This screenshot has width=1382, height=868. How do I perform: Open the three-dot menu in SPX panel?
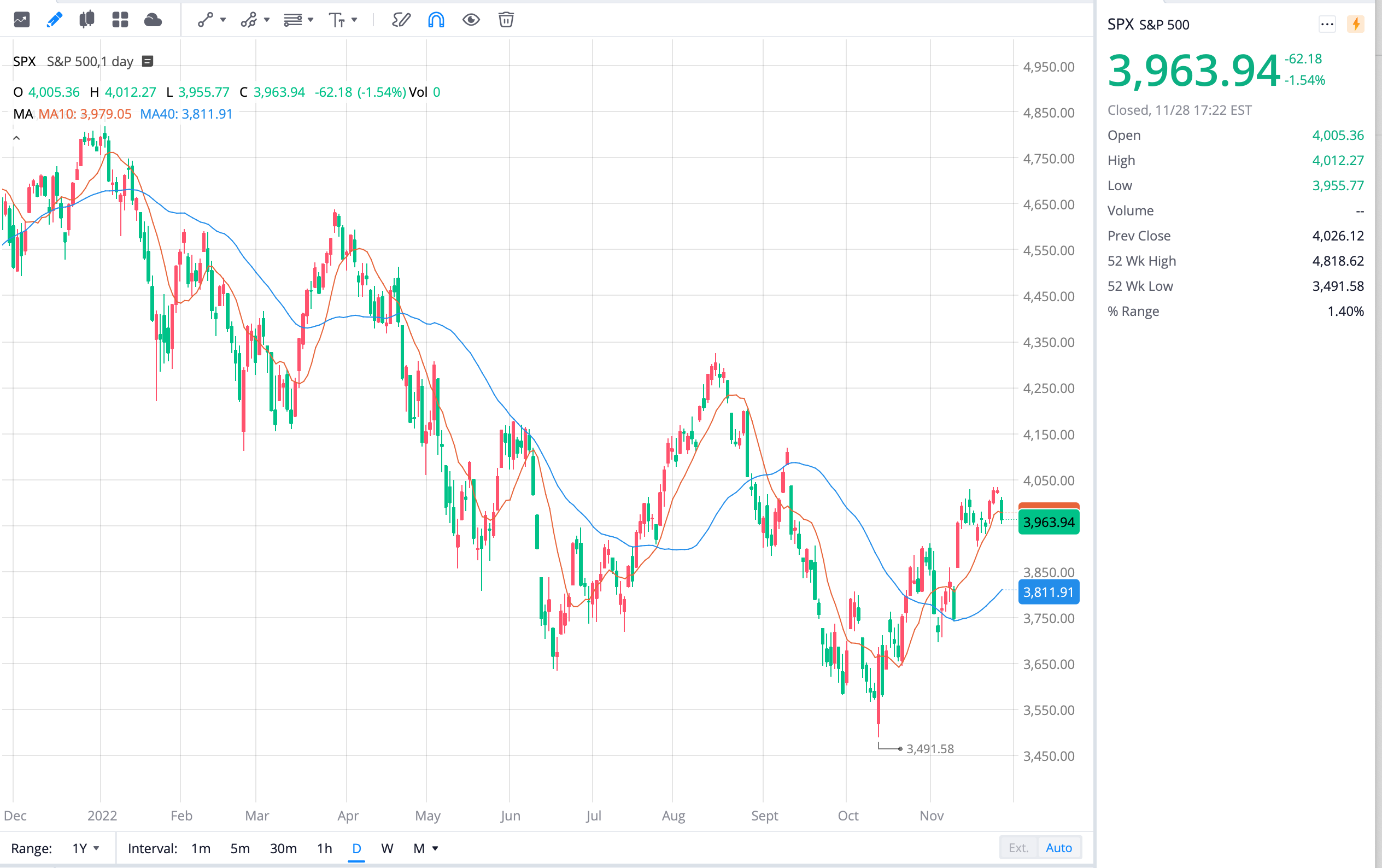pyautogui.click(x=1326, y=25)
